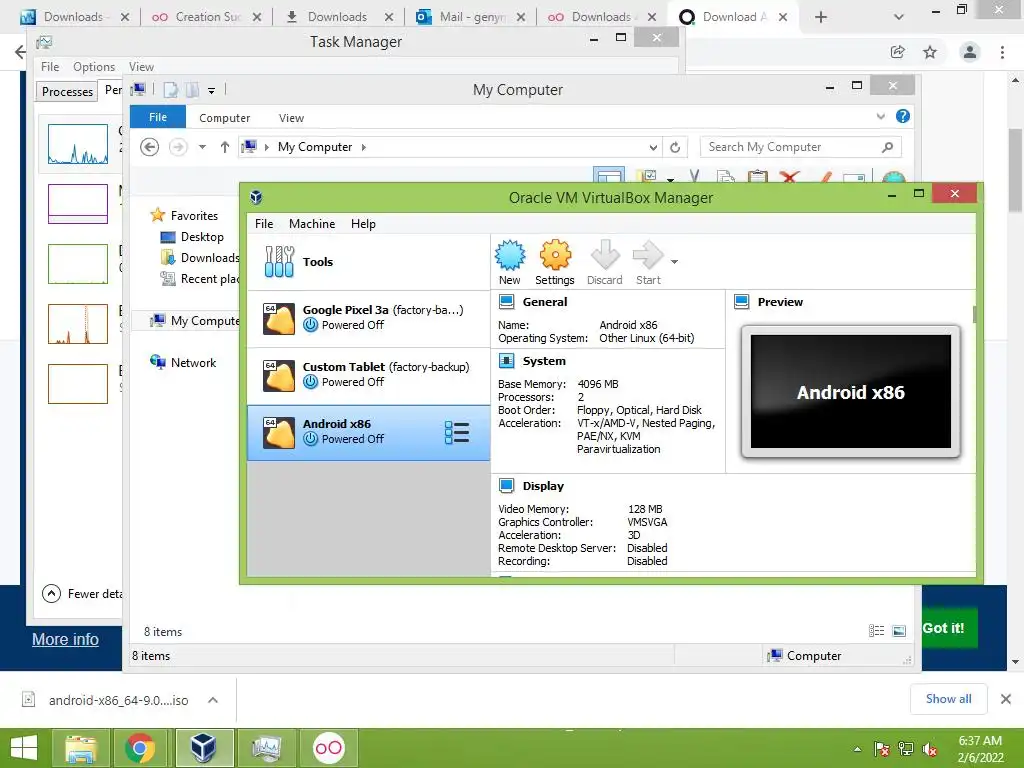Viewport: 1024px width, 768px height.
Task: Click the Properties quick access icon in My Computer
Action: click(170, 90)
